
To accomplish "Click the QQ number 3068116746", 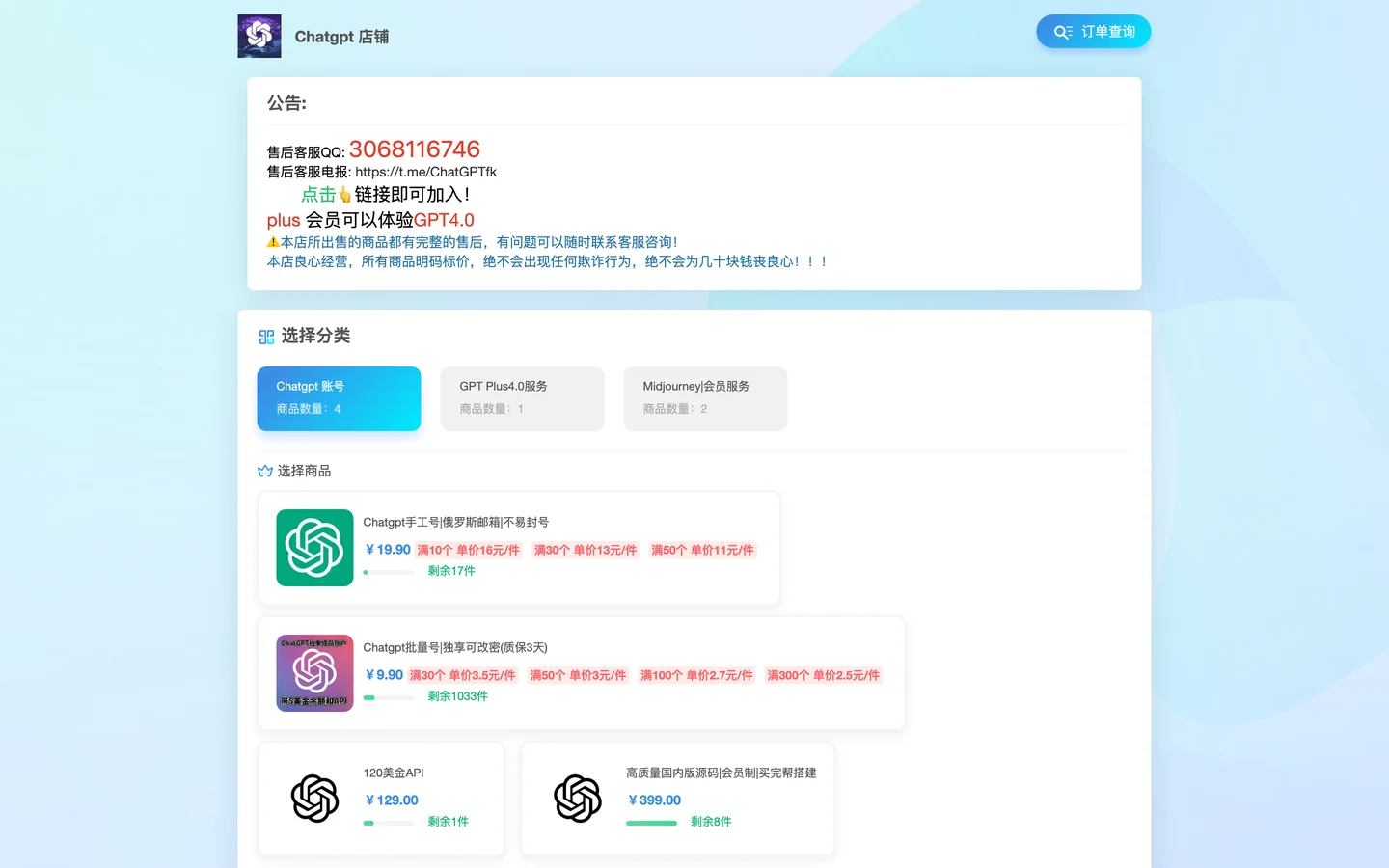I will (414, 149).
